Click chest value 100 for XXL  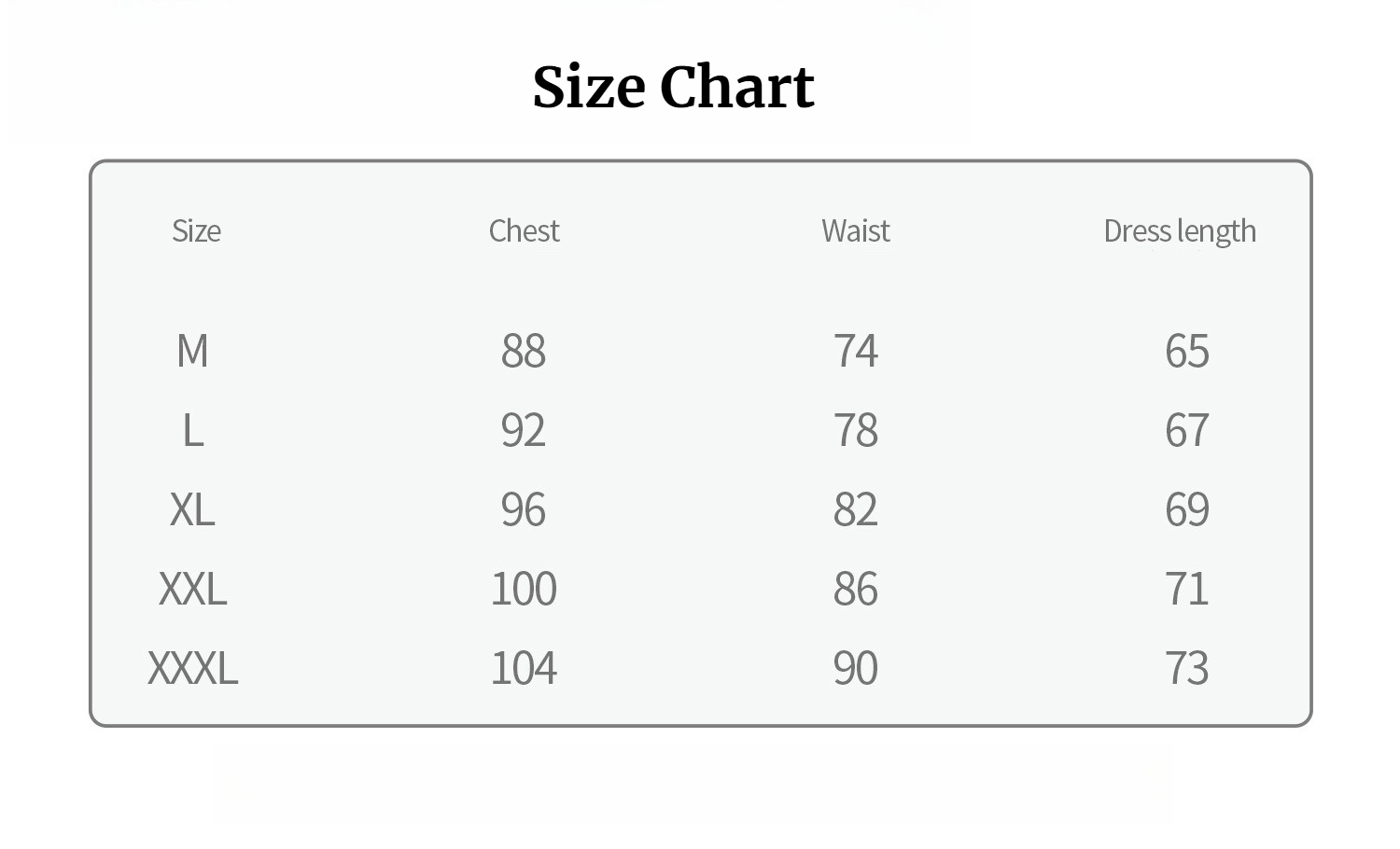click(x=524, y=589)
